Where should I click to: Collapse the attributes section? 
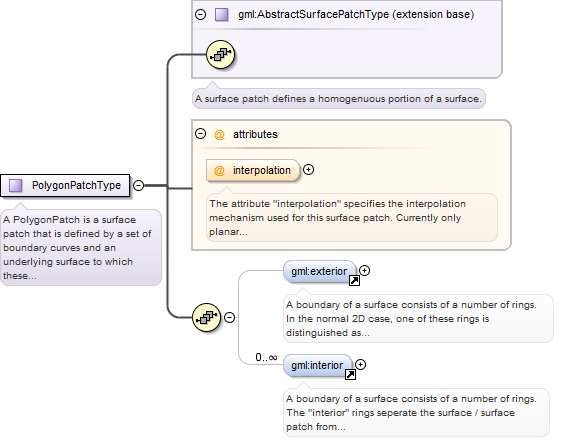click(200, 134)
